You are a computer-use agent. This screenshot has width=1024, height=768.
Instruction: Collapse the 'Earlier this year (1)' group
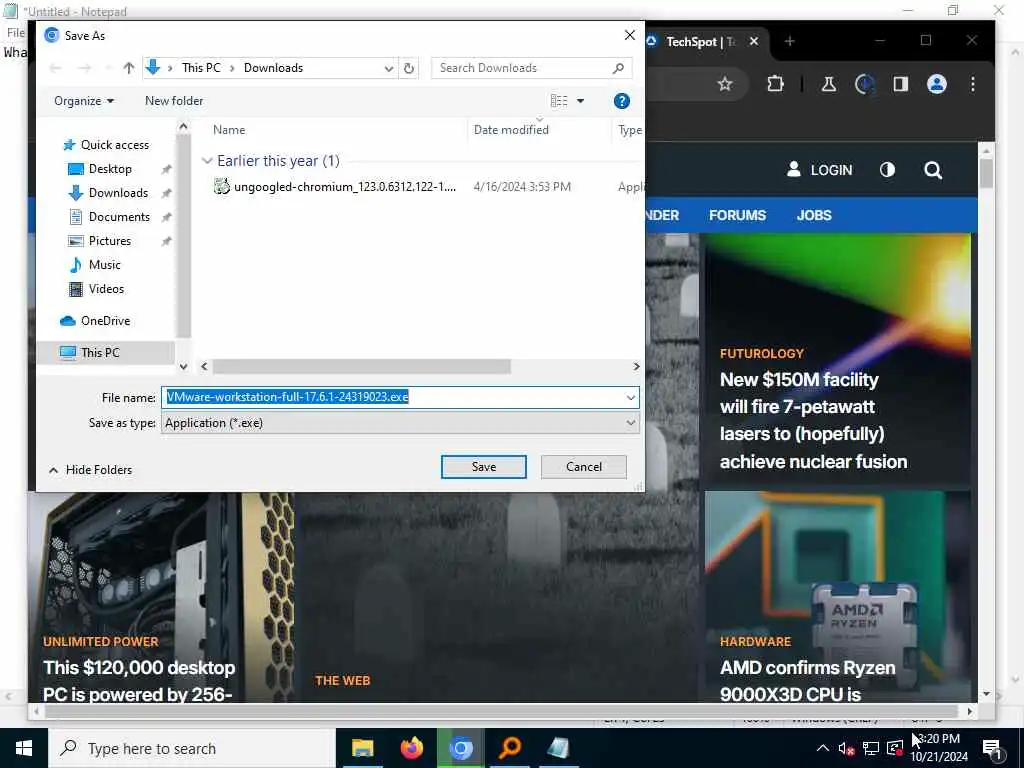click(207, 161)
